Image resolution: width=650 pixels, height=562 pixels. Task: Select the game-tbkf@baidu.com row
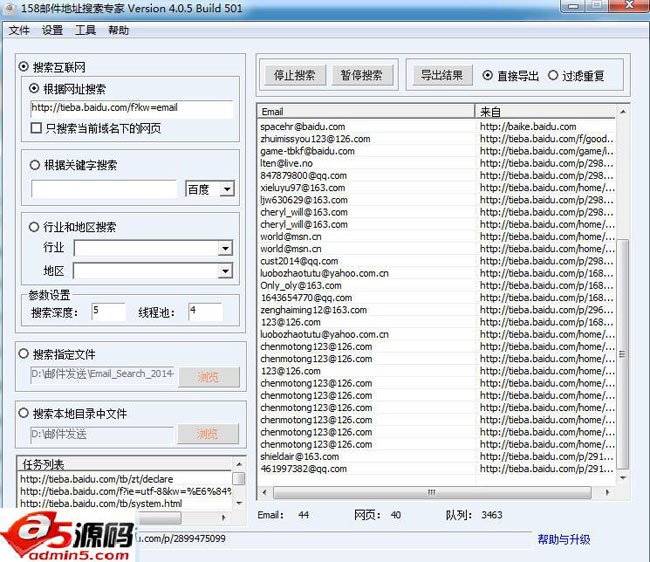click(436, 151)
